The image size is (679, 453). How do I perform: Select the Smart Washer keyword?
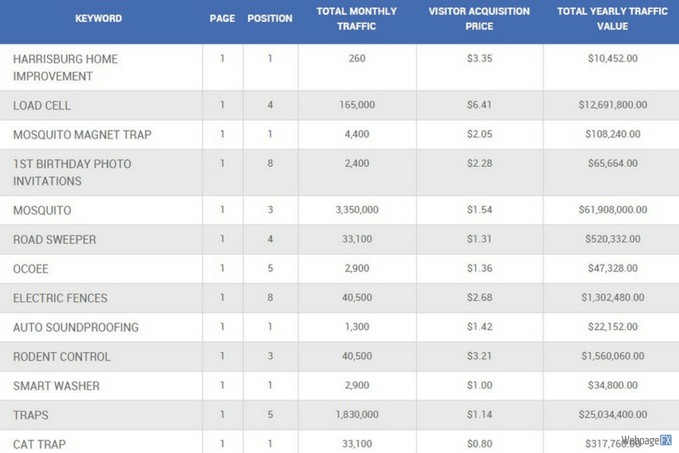click(x=57, y=385)
